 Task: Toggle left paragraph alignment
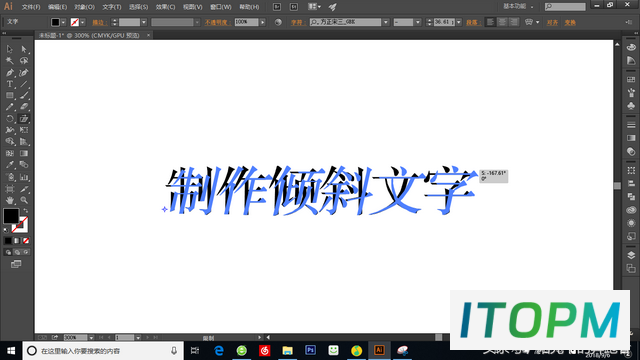pyautogui.click(x=491, y=22)
